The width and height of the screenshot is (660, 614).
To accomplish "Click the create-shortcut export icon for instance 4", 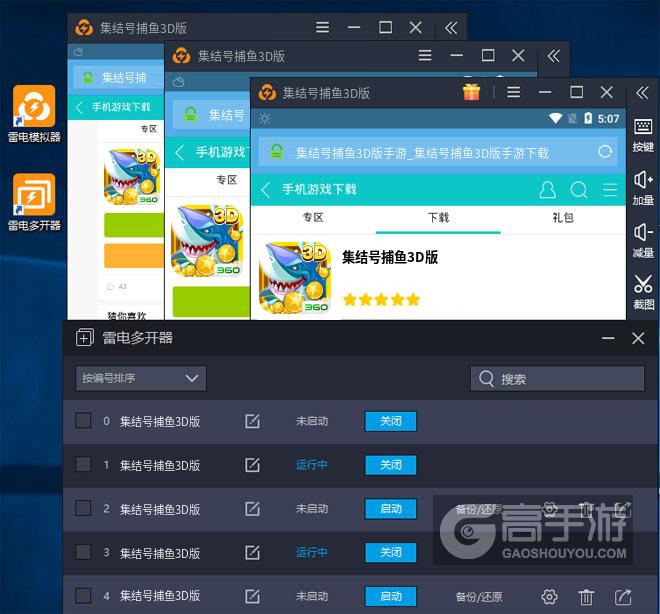I will point(623,596).
